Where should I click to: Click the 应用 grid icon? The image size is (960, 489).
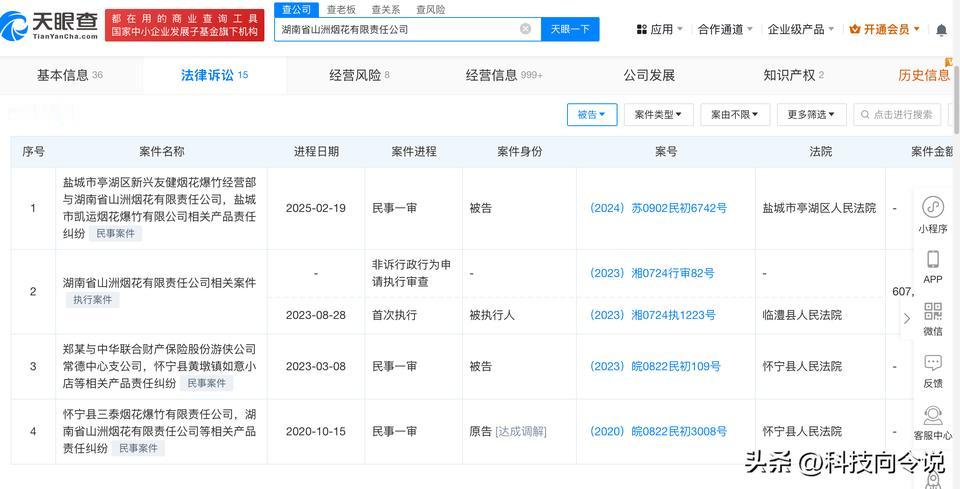642,29
